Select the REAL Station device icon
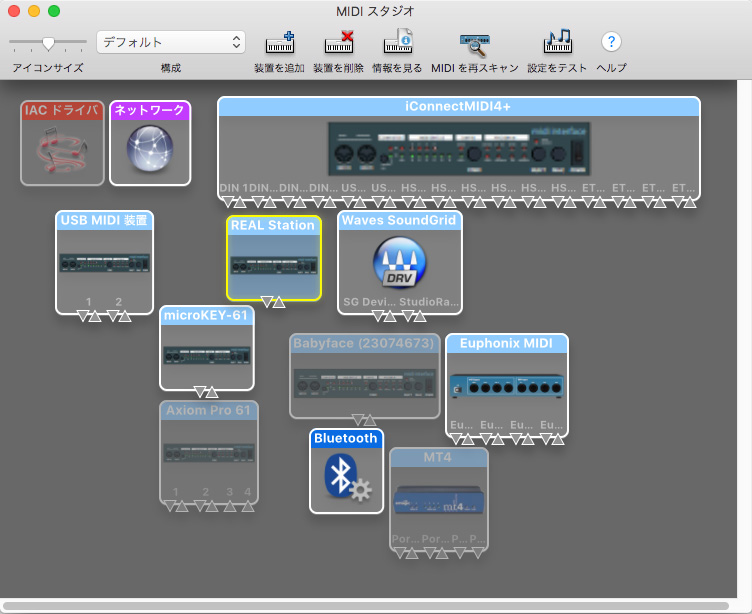 (274, 265)
